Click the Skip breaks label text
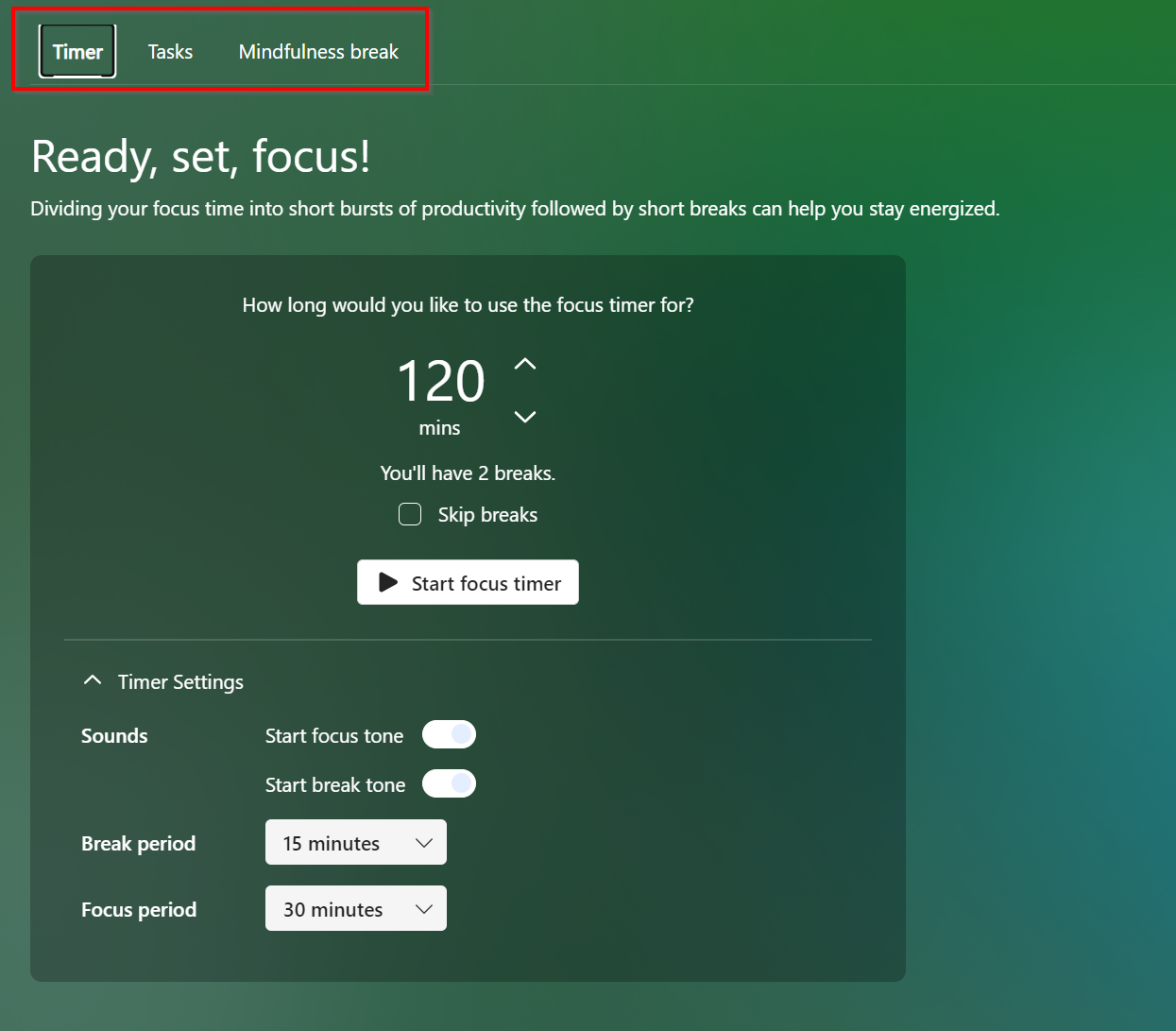Image resolution: width=1176 pixels, height=1031 pixels. (x=487, y=514)
